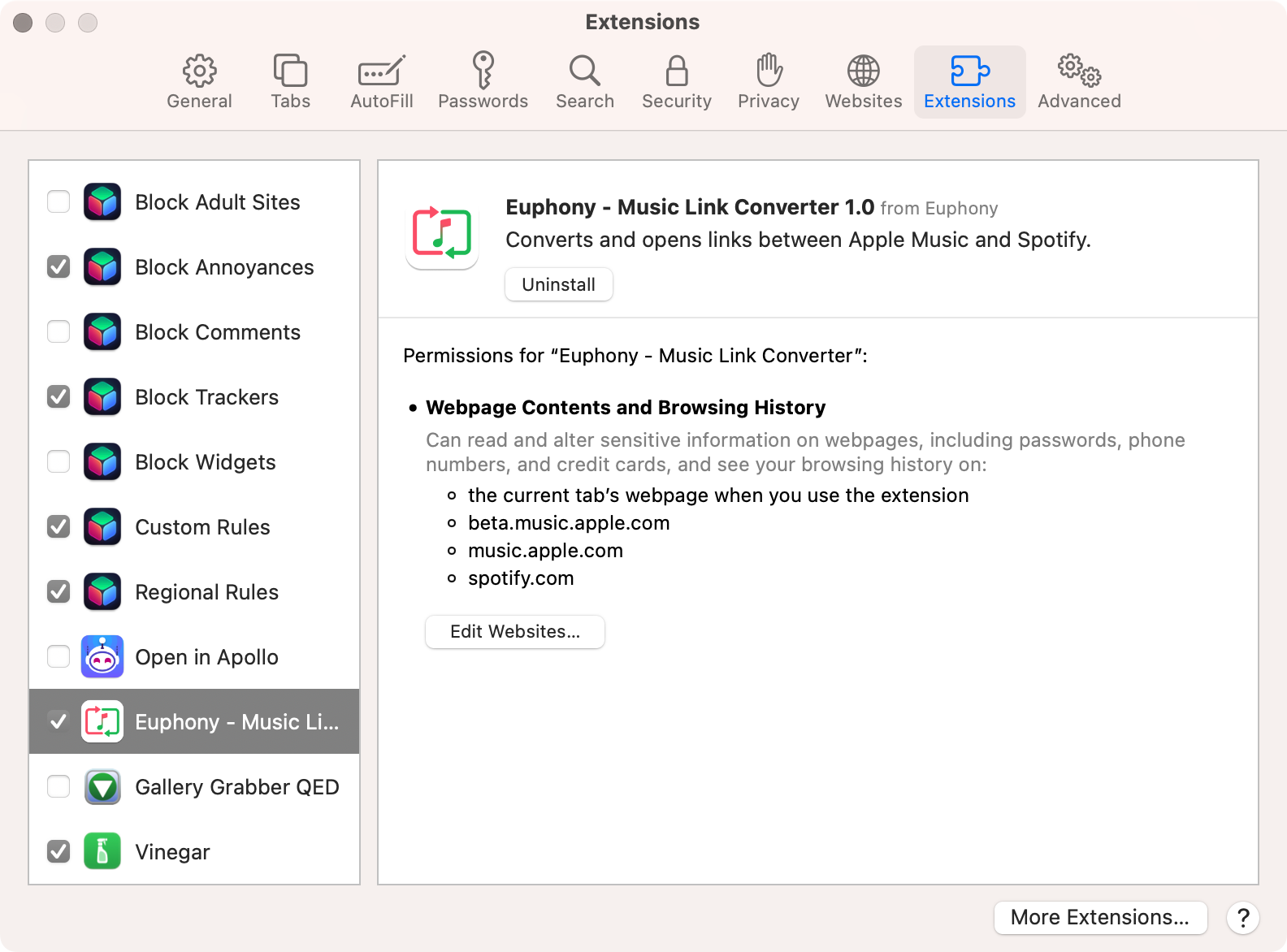
Task: Enable the Block Adult Sites checkbox
Action: (x=58, y=201)
